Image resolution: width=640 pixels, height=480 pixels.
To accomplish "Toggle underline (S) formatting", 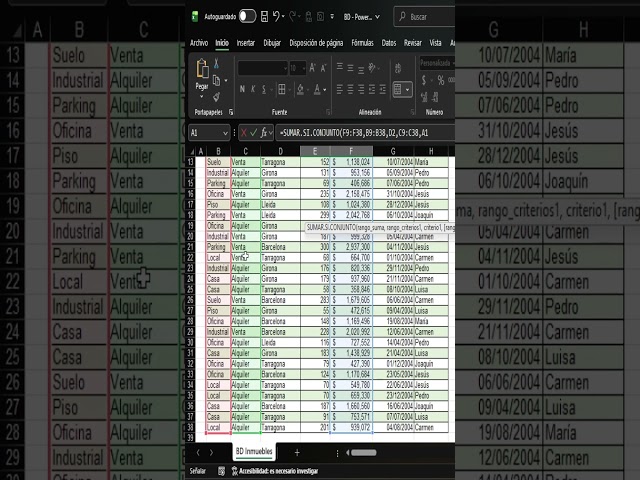I will coord(264,89).
